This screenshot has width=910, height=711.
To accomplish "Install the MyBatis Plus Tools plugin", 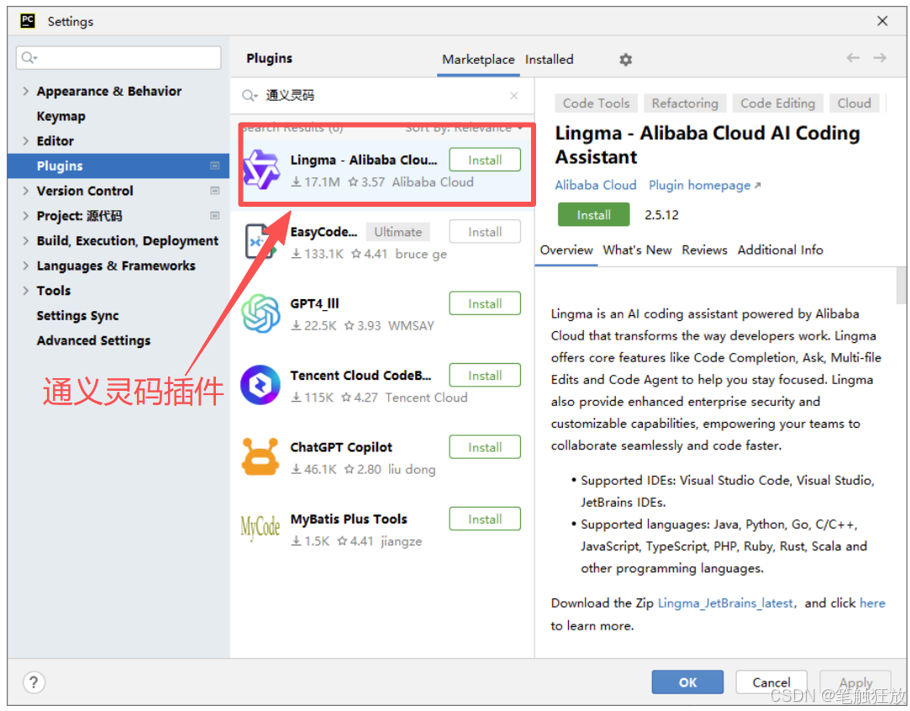I will tap(485, 519).
